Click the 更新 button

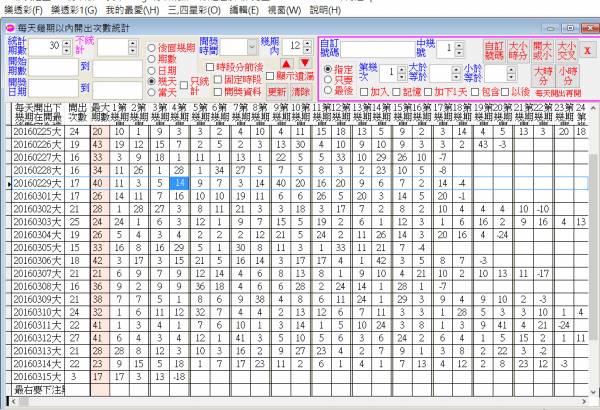coord(277,89)
